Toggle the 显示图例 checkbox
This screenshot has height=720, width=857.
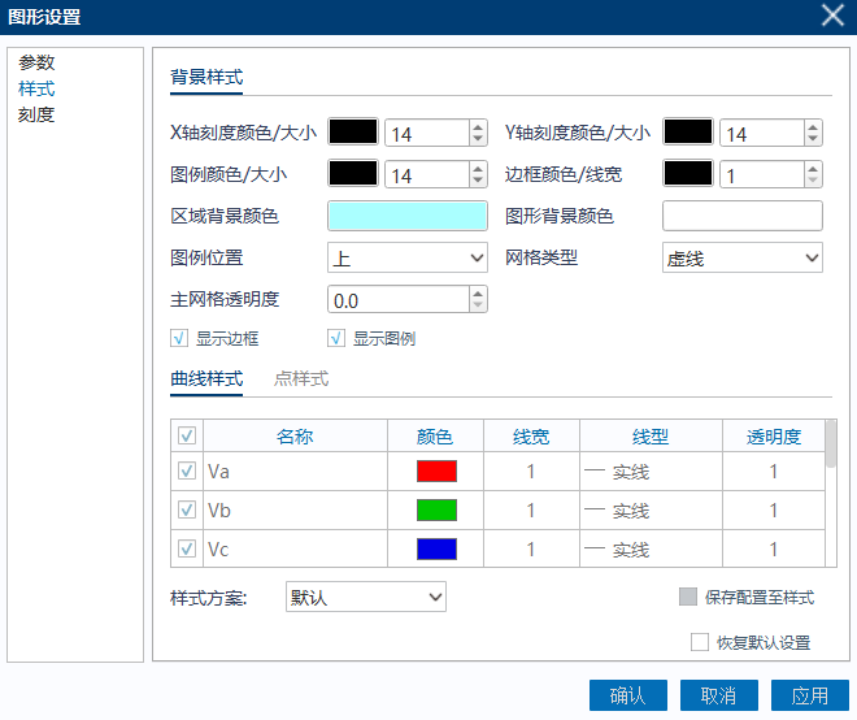[337, 338]
